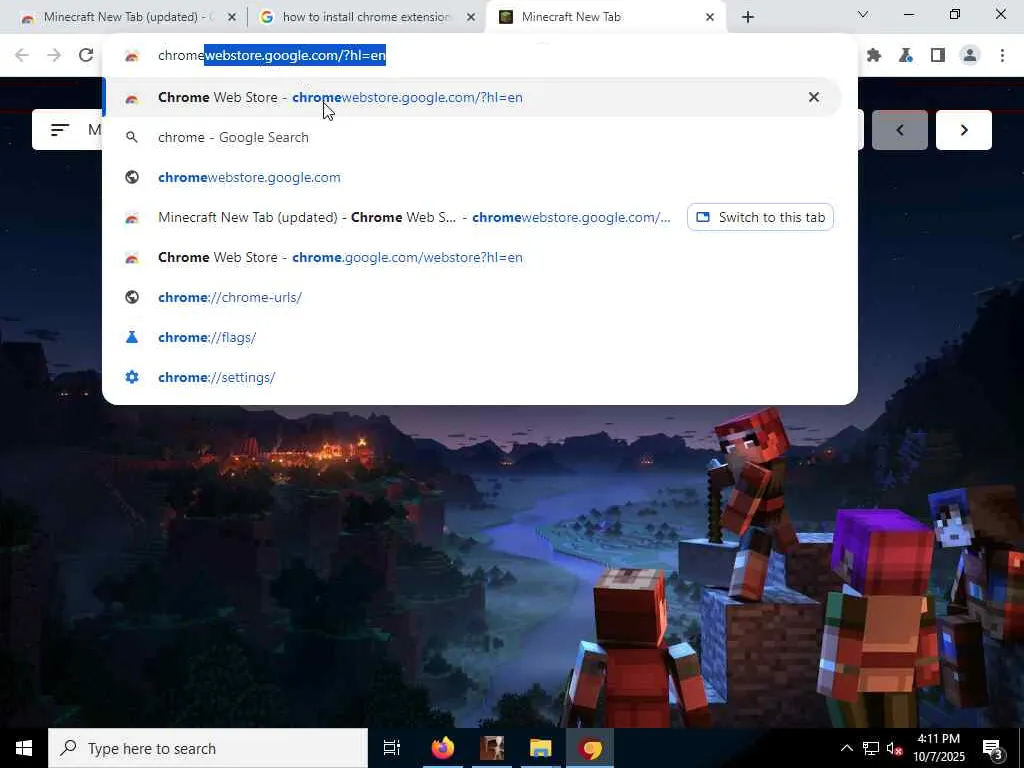Open chrome://flags/ suggestion
1024x768 pixels.
click(x=472, y=337)
